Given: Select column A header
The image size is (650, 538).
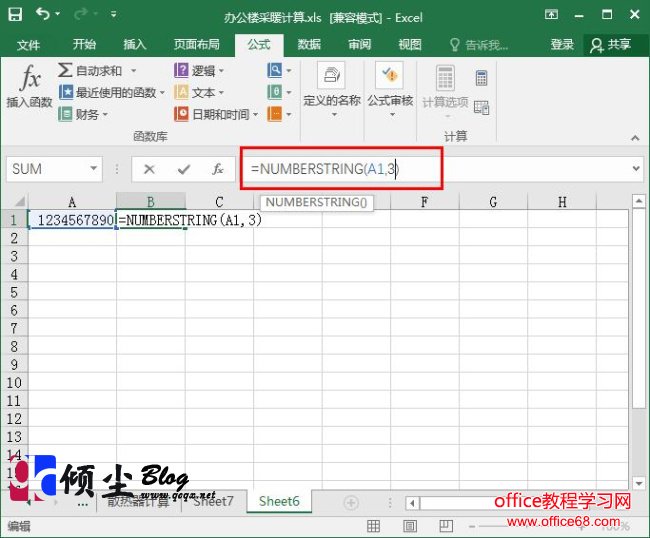Looking at the screenshot, I should pyautogui.click(x=72, y=202).
